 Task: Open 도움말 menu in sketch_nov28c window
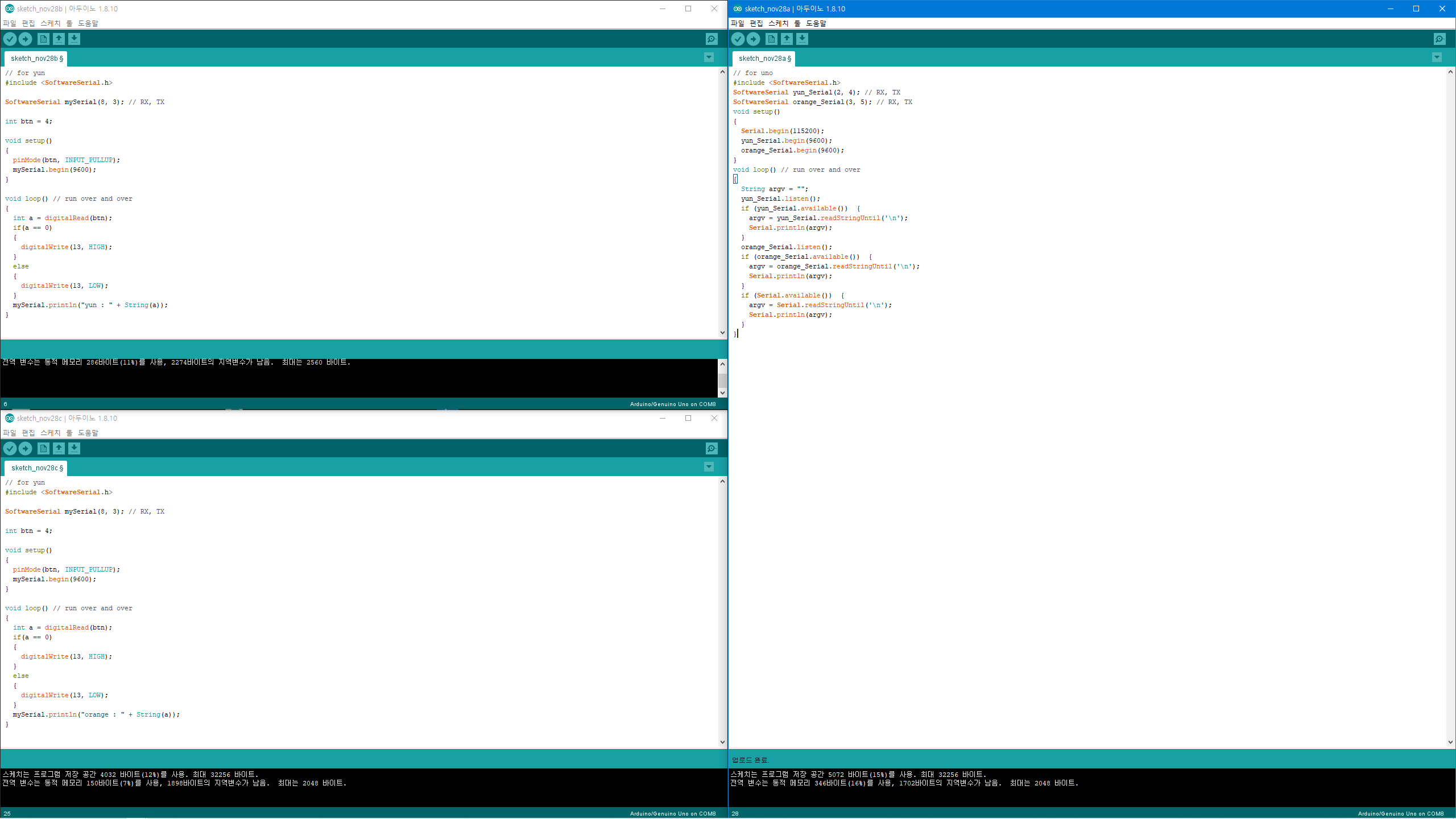tap(88, 433)
